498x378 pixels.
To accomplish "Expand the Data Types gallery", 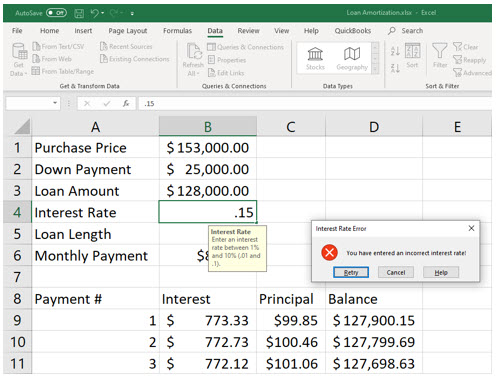I will tap(375, 69).
